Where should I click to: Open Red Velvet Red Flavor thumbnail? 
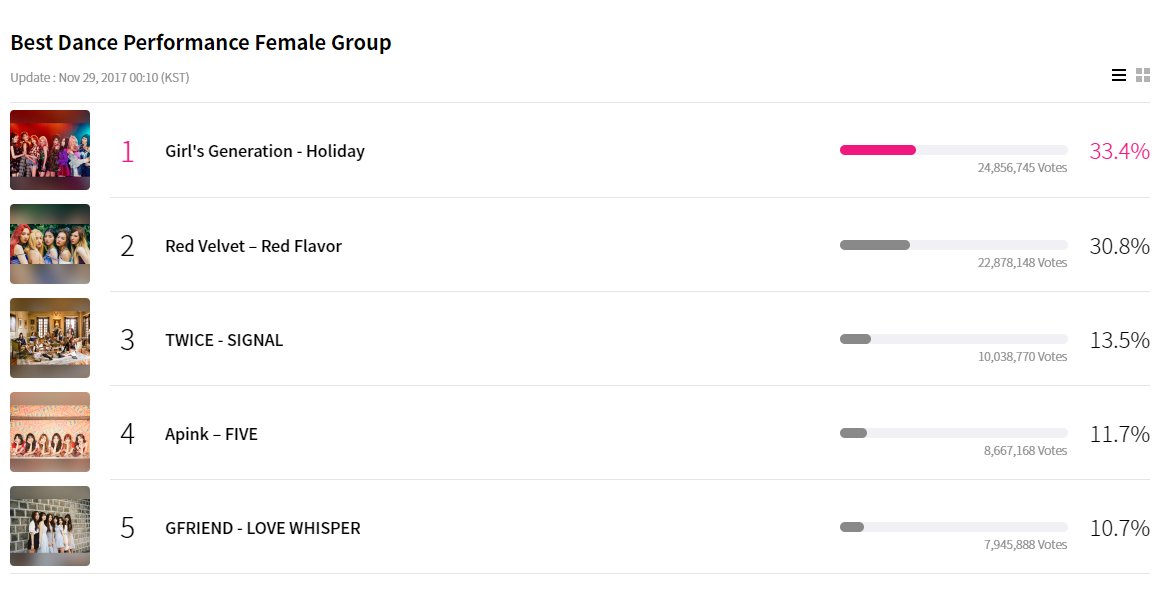pos(50,244)
